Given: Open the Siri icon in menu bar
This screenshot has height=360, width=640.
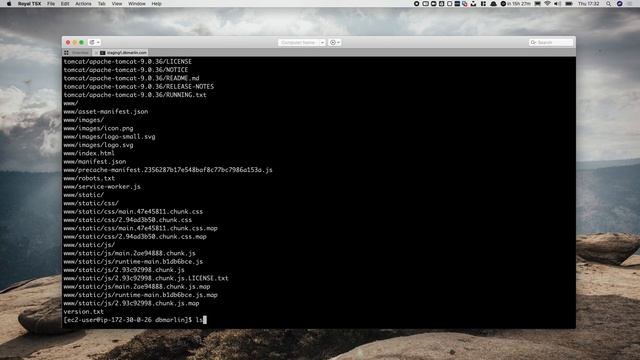Looking at the screenshot, I should click(619, 4).
